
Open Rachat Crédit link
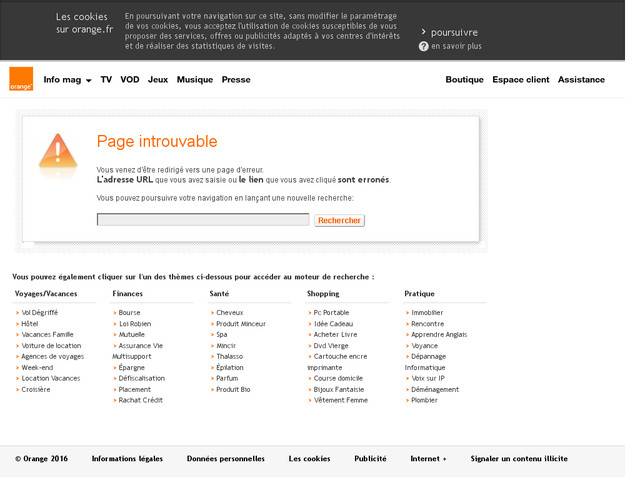[x=140, y=400]
